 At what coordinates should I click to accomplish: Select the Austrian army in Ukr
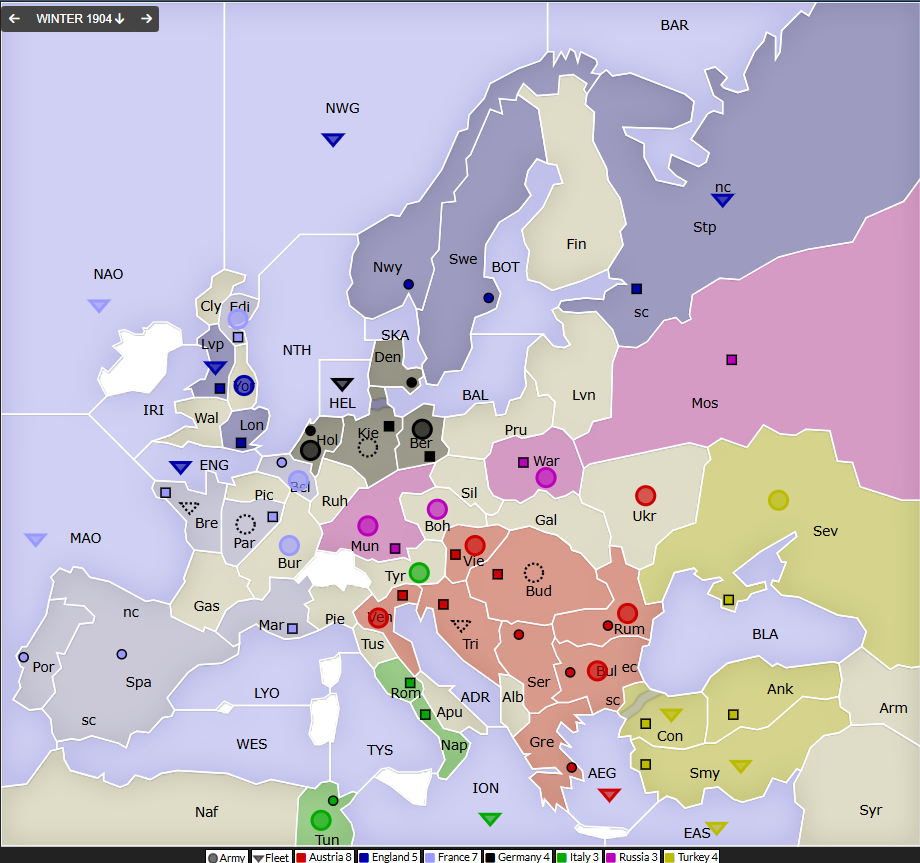(x=645, y=496)
